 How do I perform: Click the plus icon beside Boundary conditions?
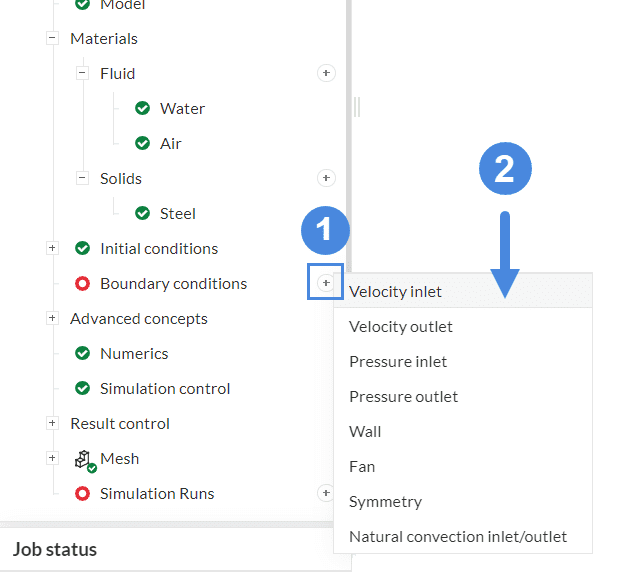[326, 283]
